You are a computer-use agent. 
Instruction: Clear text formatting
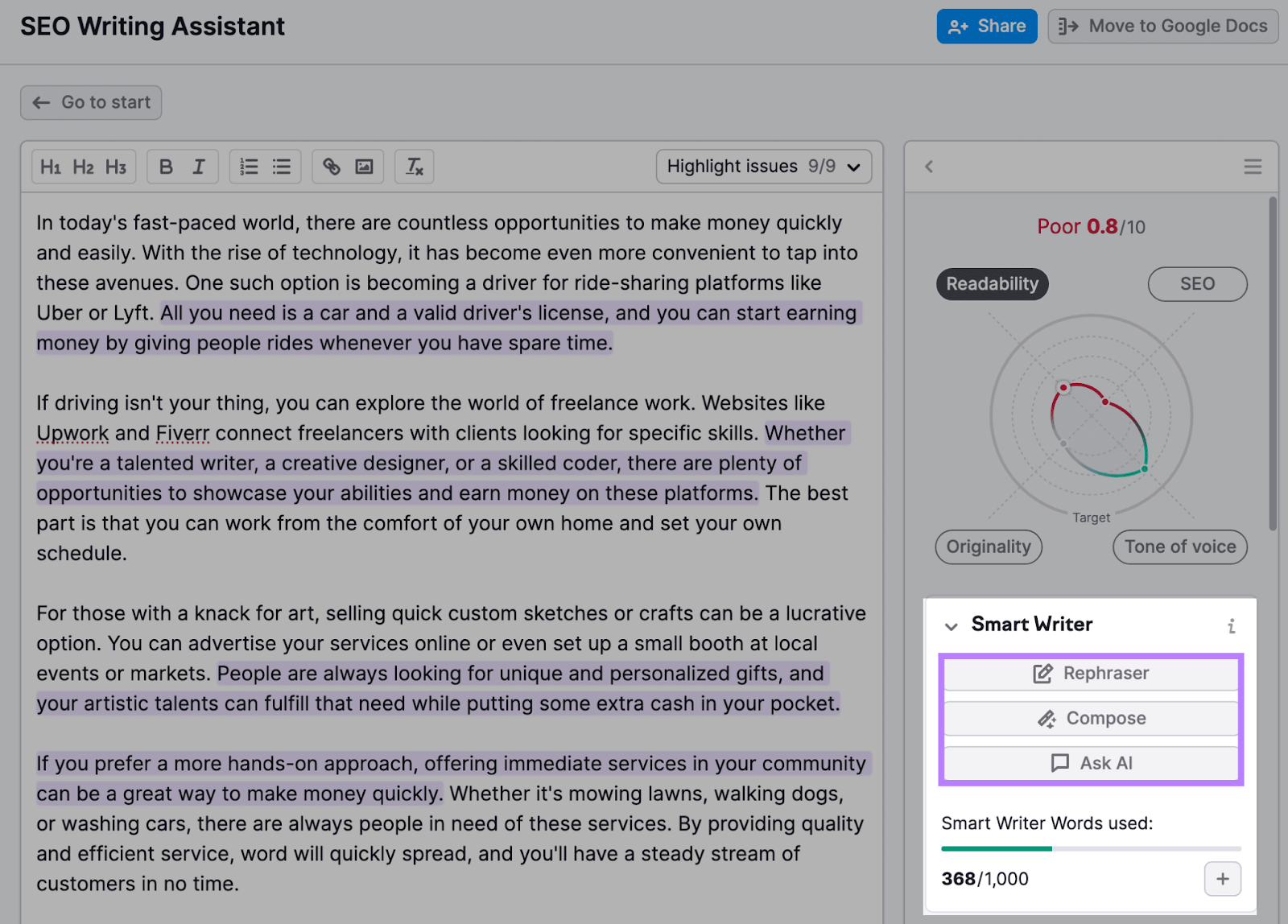[x=415, y=167]
